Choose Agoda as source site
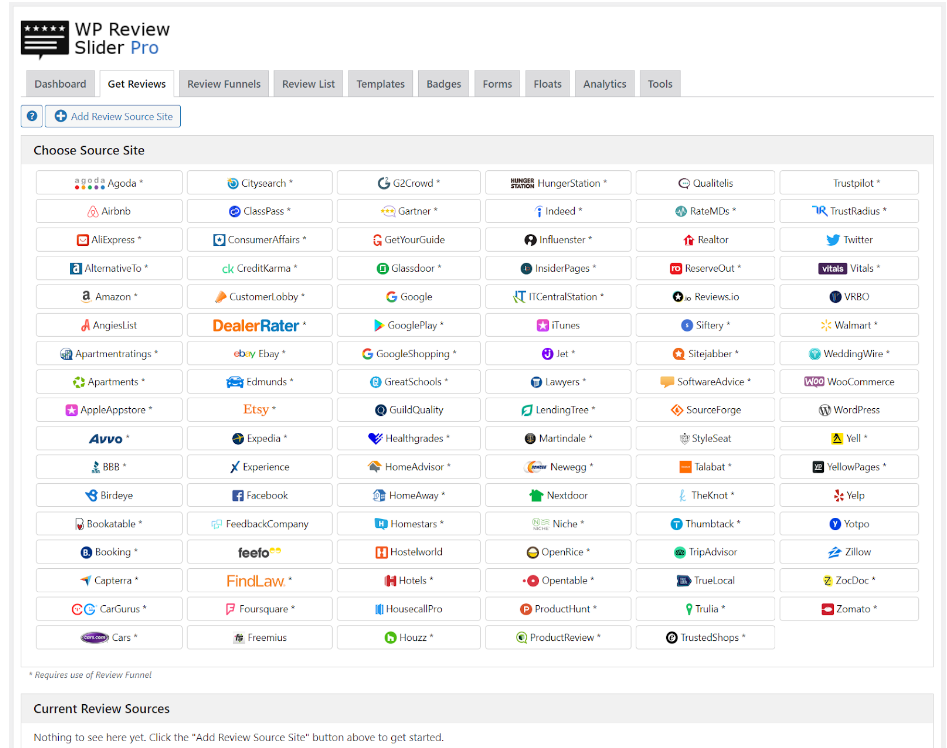The width and height of the screenshot is (947, 748). pos(109,183)
